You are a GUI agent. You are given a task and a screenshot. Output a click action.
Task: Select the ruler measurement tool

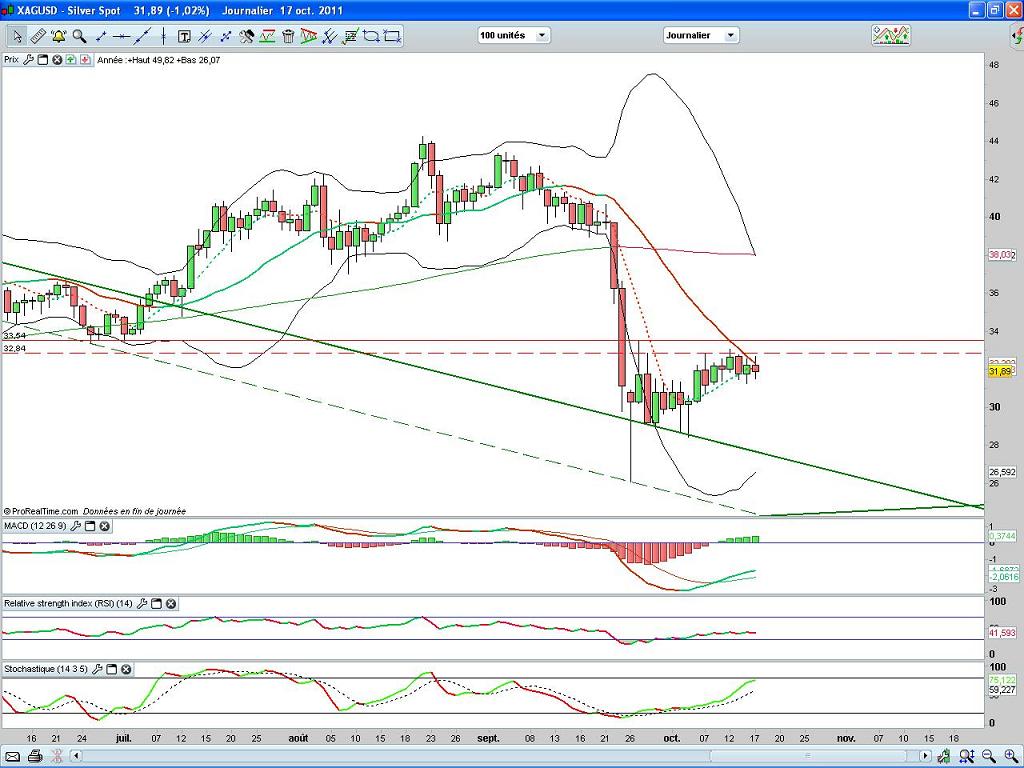tap(38, 36)
